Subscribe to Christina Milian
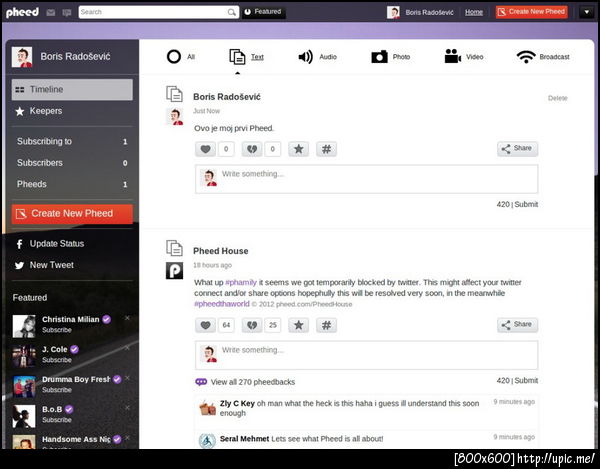Viewport: 600px width, 469px height. click(57, 330)
